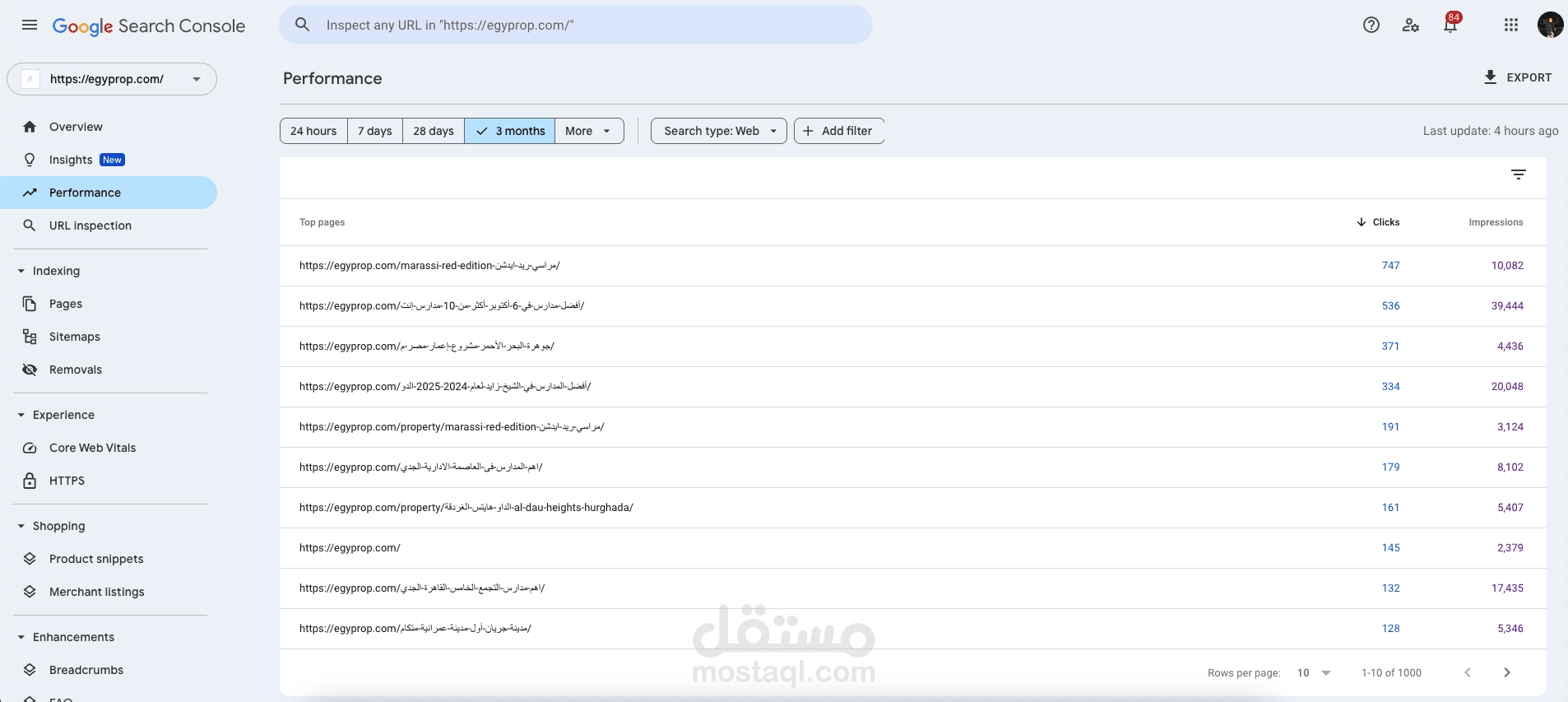Go to next page of results
Image resolution: width=1568 pixels, height=702 pixels.
1507,672
